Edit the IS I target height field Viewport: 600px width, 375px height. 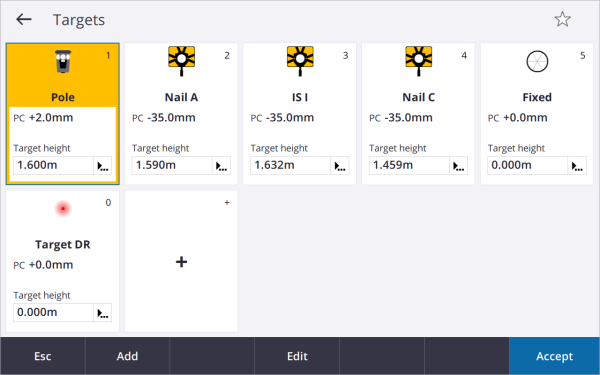290,166
